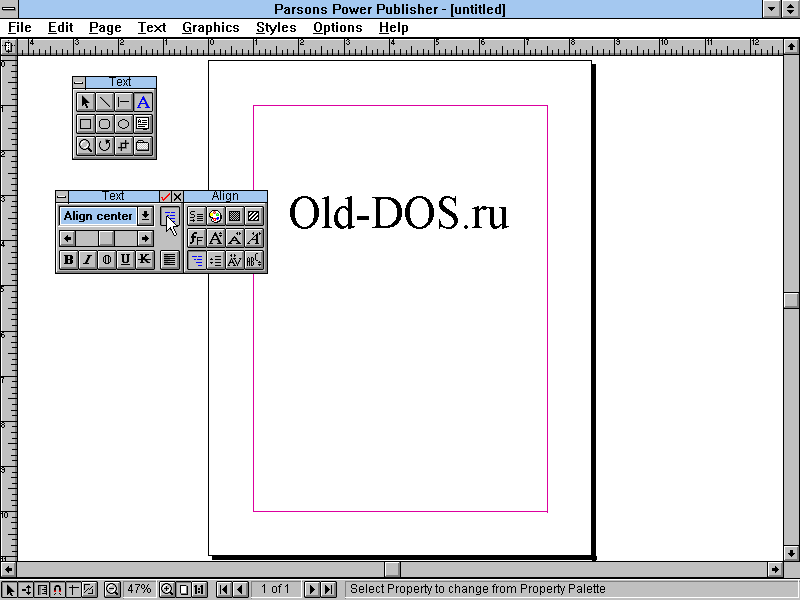
Task: Select the ellipse drawing tool
Action: [124, 124]
